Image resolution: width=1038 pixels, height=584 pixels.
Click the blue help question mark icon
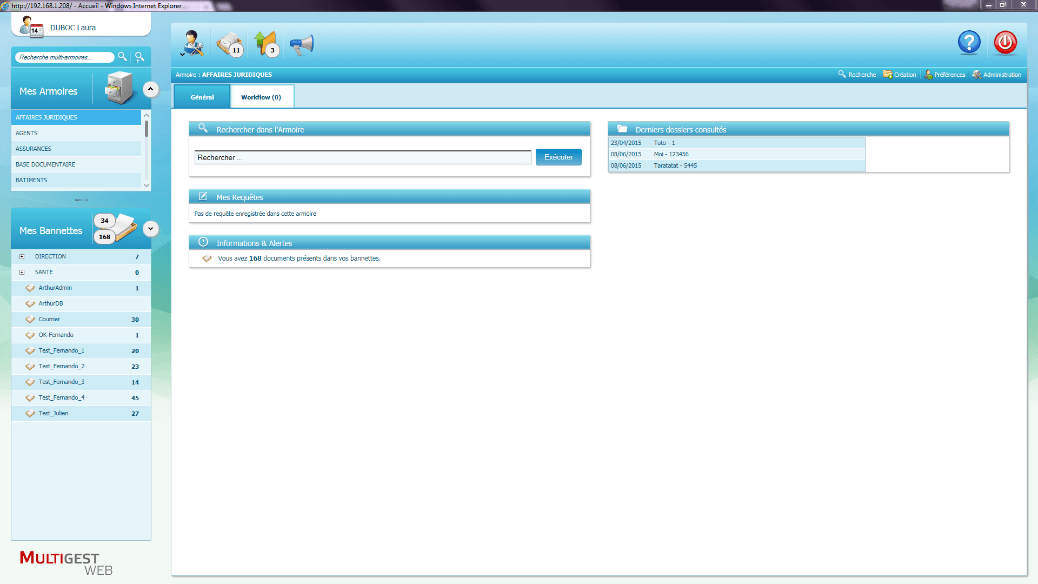click(968, 42)
